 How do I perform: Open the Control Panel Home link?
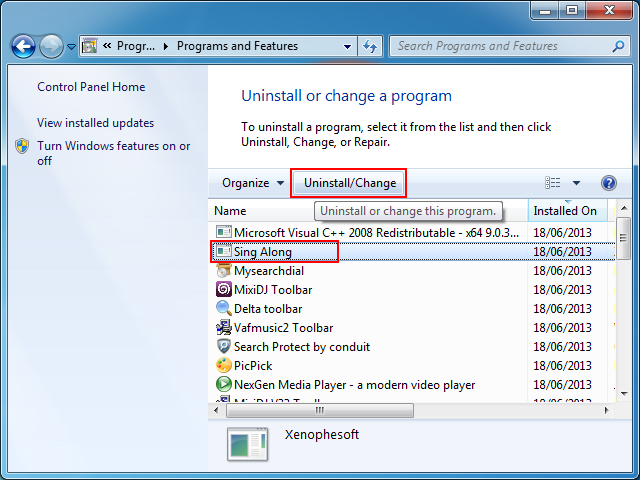click(x=91, y=87)
